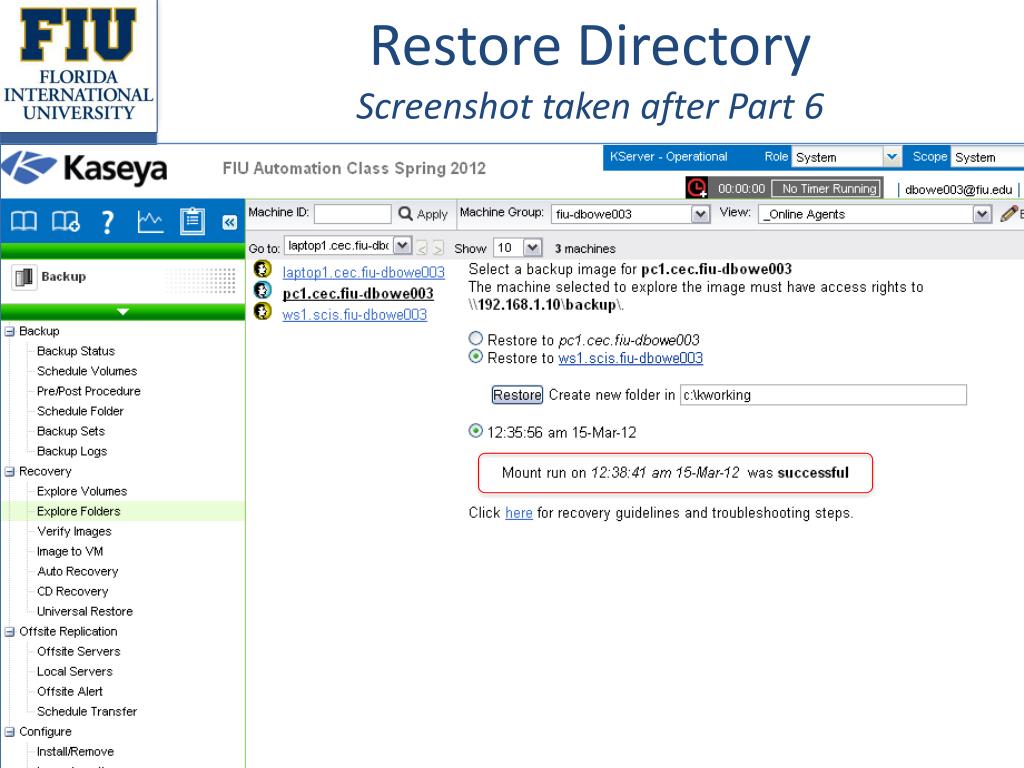Click the Backup module icon
1024x768 pixels.
[24, 278]
